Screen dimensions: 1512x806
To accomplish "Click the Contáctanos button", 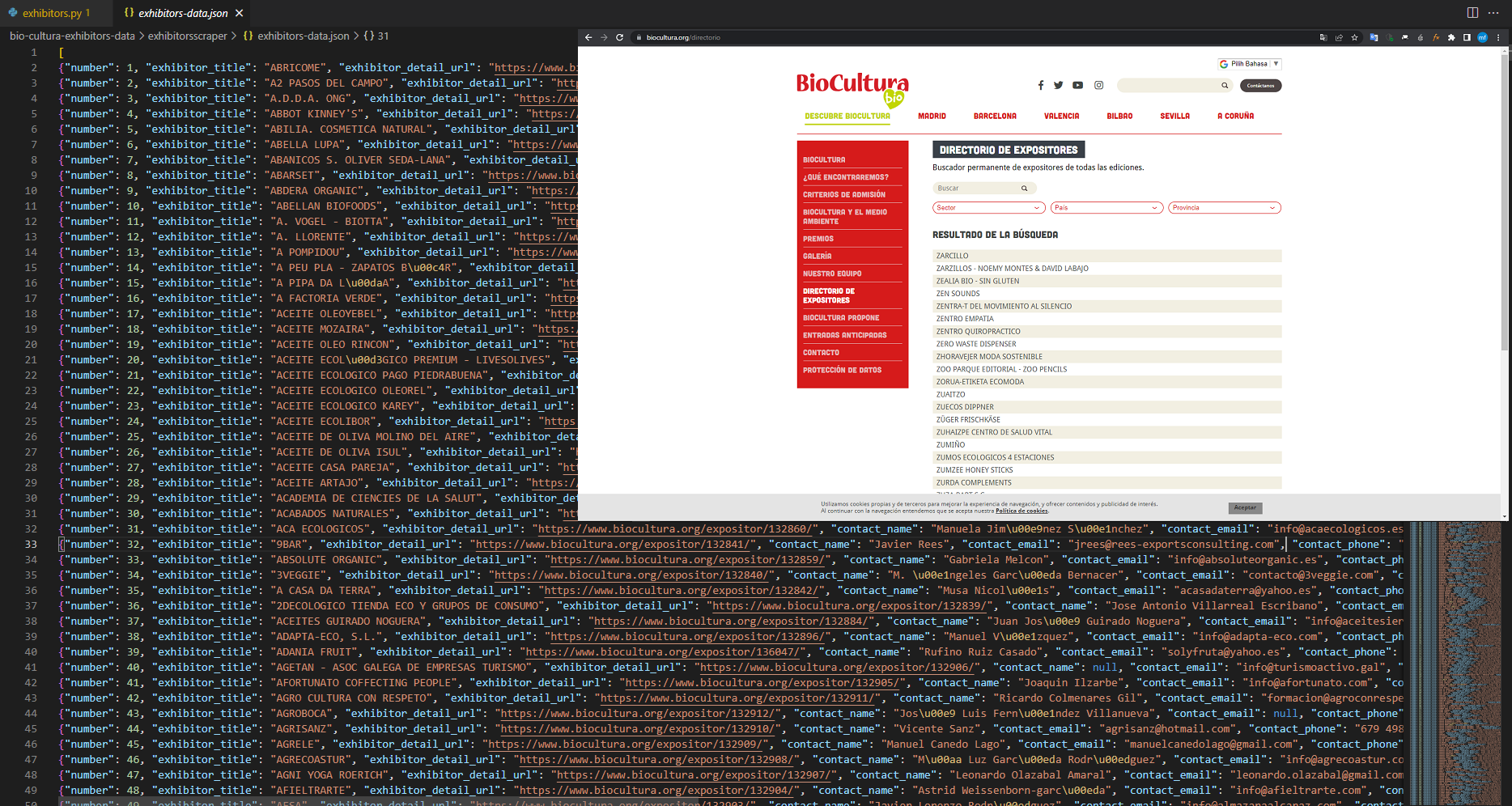I will (x=1260, y=85).
